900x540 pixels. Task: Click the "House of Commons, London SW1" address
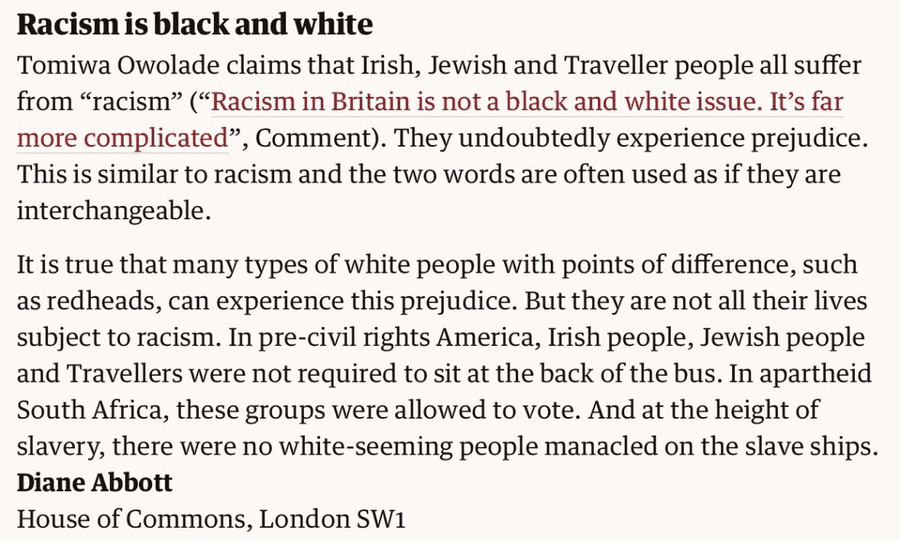coord(213,519)
